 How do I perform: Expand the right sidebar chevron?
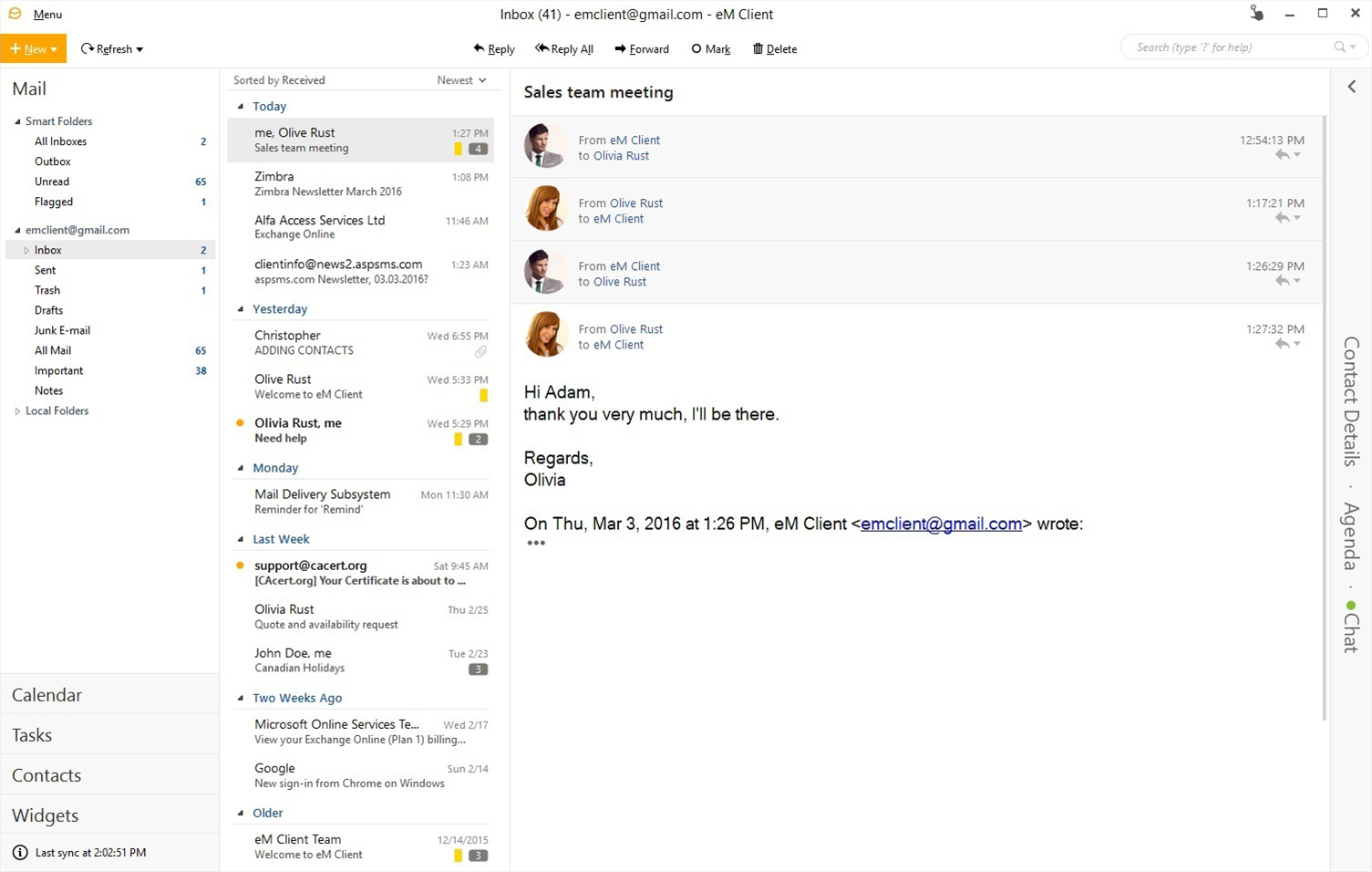pos(1351,87)
